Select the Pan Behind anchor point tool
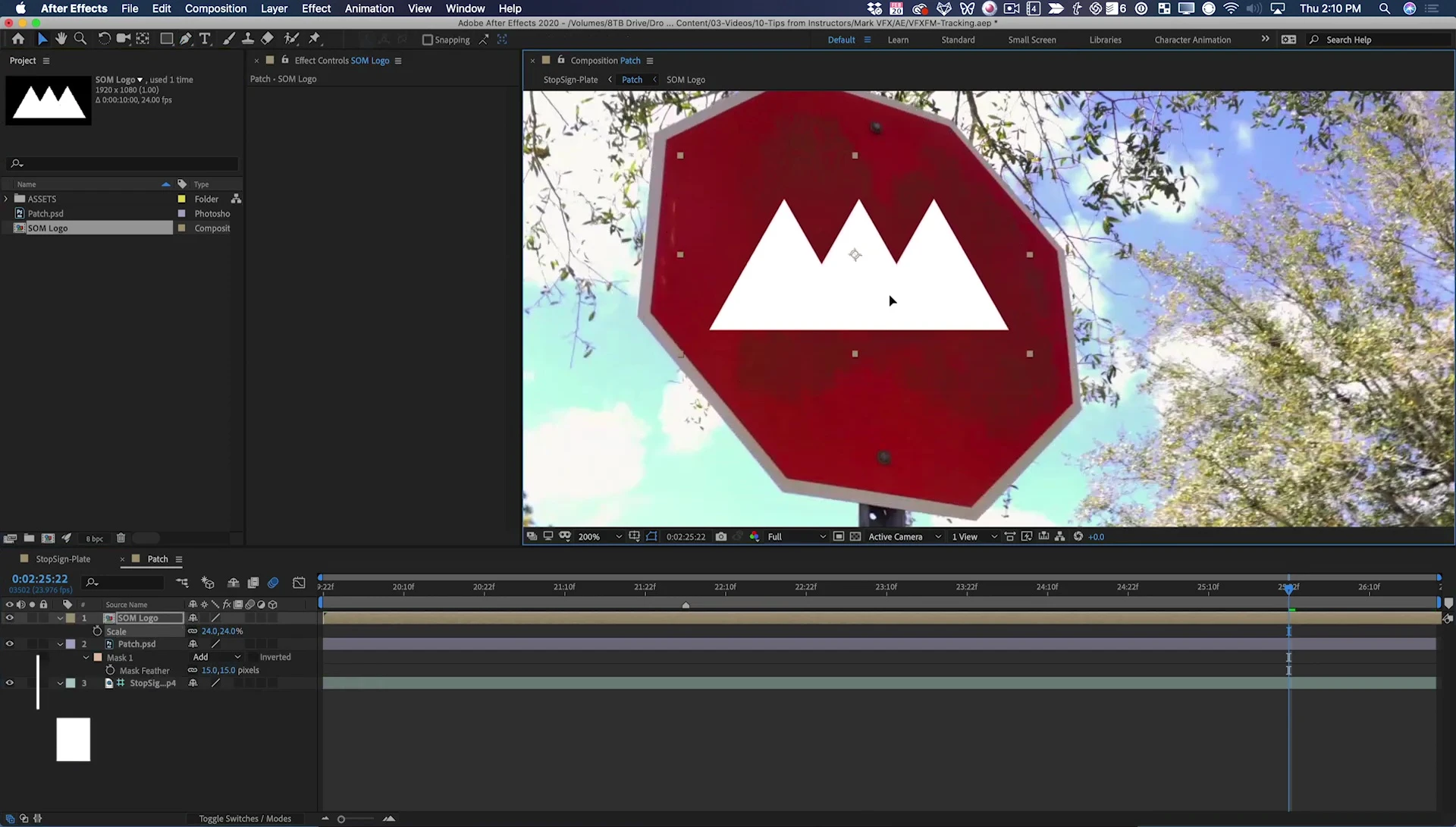 [x=143, y=39]
